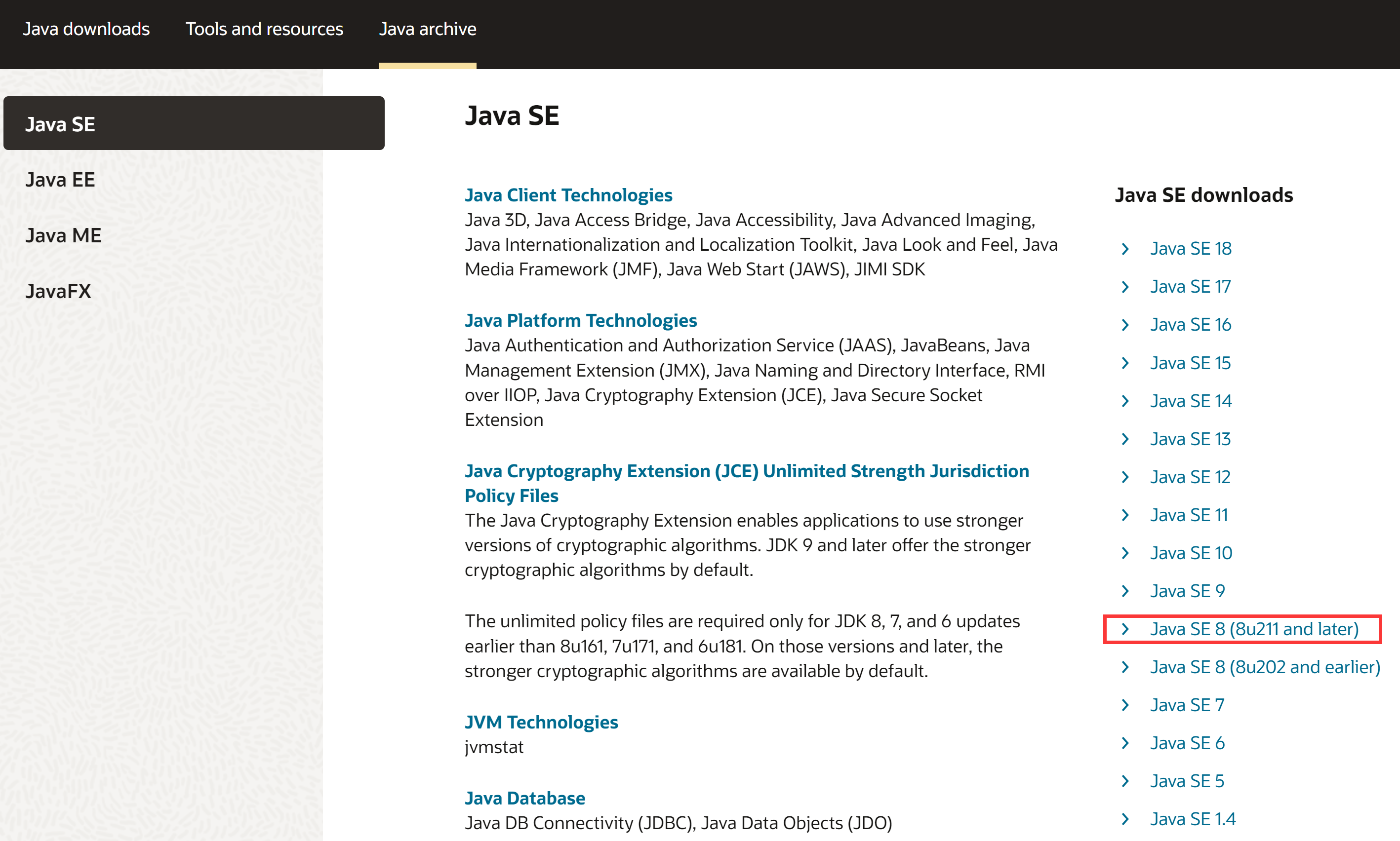This screenshot has height=841, width=1400.
Task: Open Java EE sidebar section
Action: (x=60, y=180)
